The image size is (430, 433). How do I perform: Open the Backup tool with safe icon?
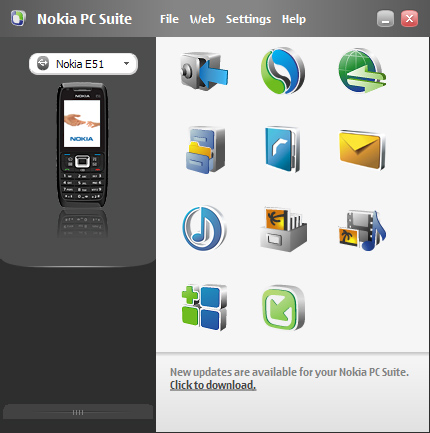[204, 71]
